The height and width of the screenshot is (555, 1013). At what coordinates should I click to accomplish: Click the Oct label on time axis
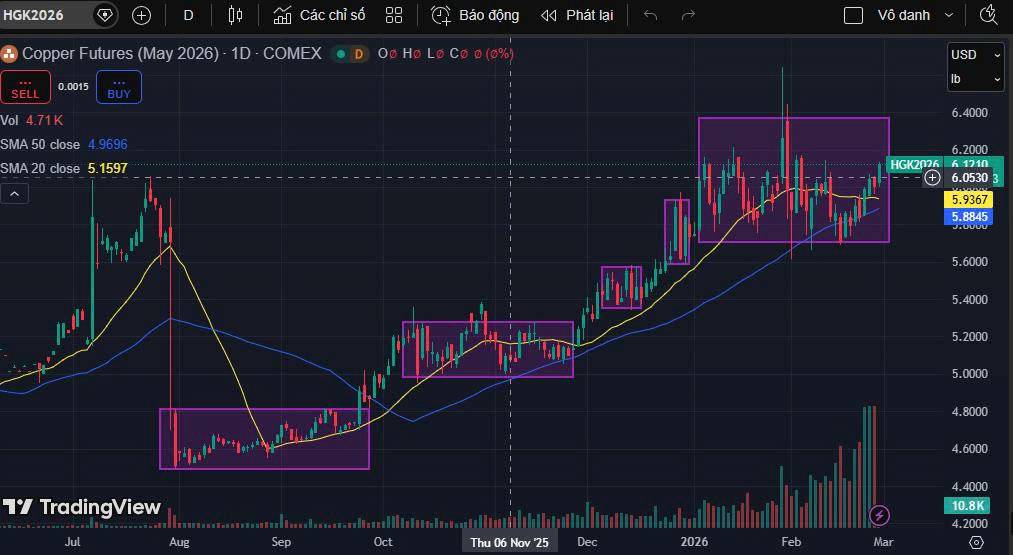coord(383,542)
